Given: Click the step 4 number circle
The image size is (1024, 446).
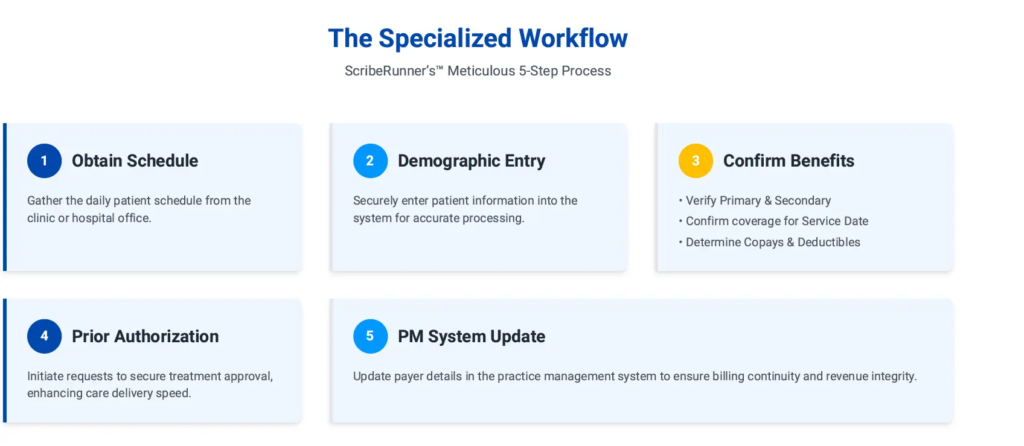Looking at the screenshot, I should [44, 336].
